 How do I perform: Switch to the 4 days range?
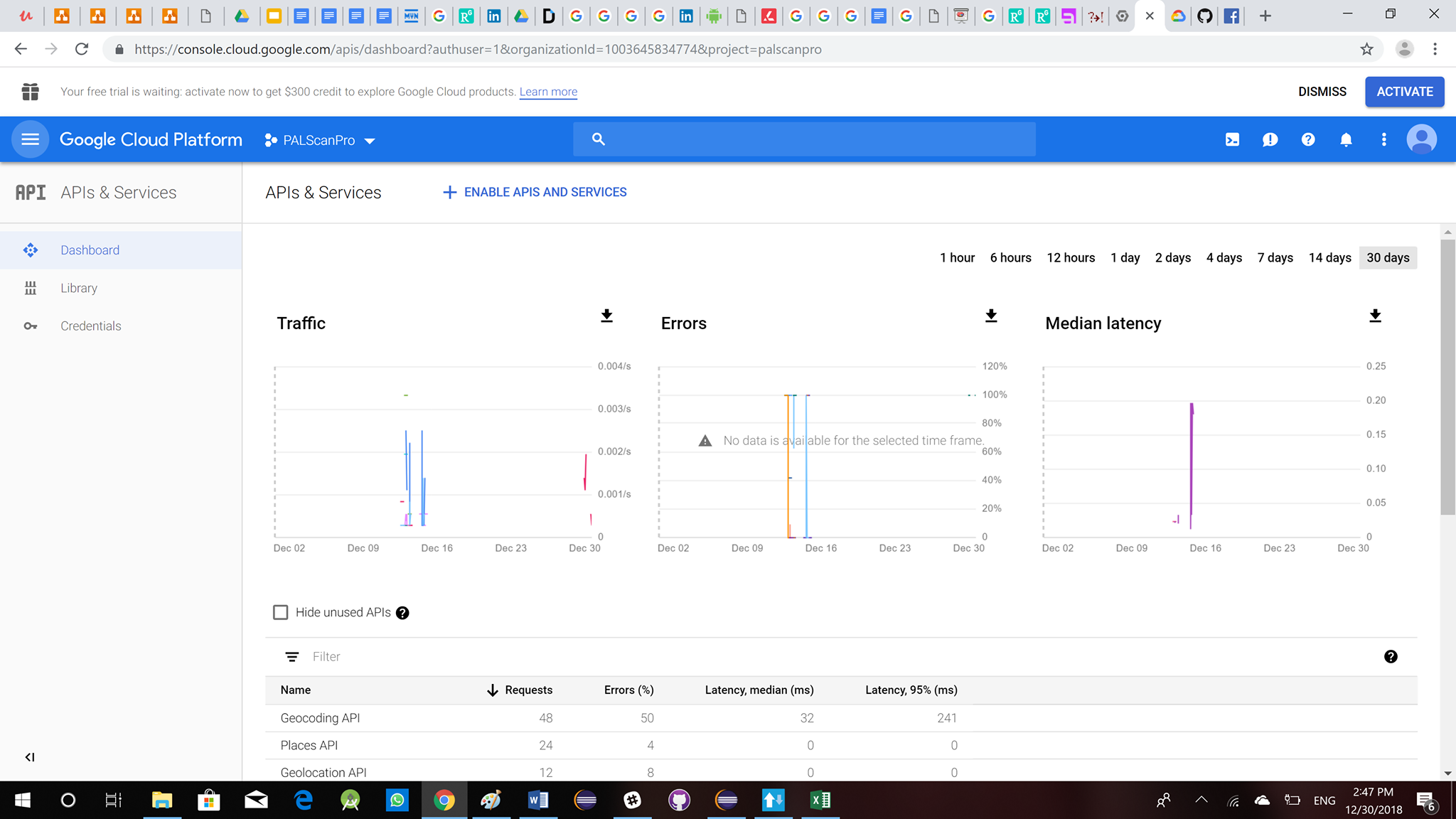point(1224,257)
